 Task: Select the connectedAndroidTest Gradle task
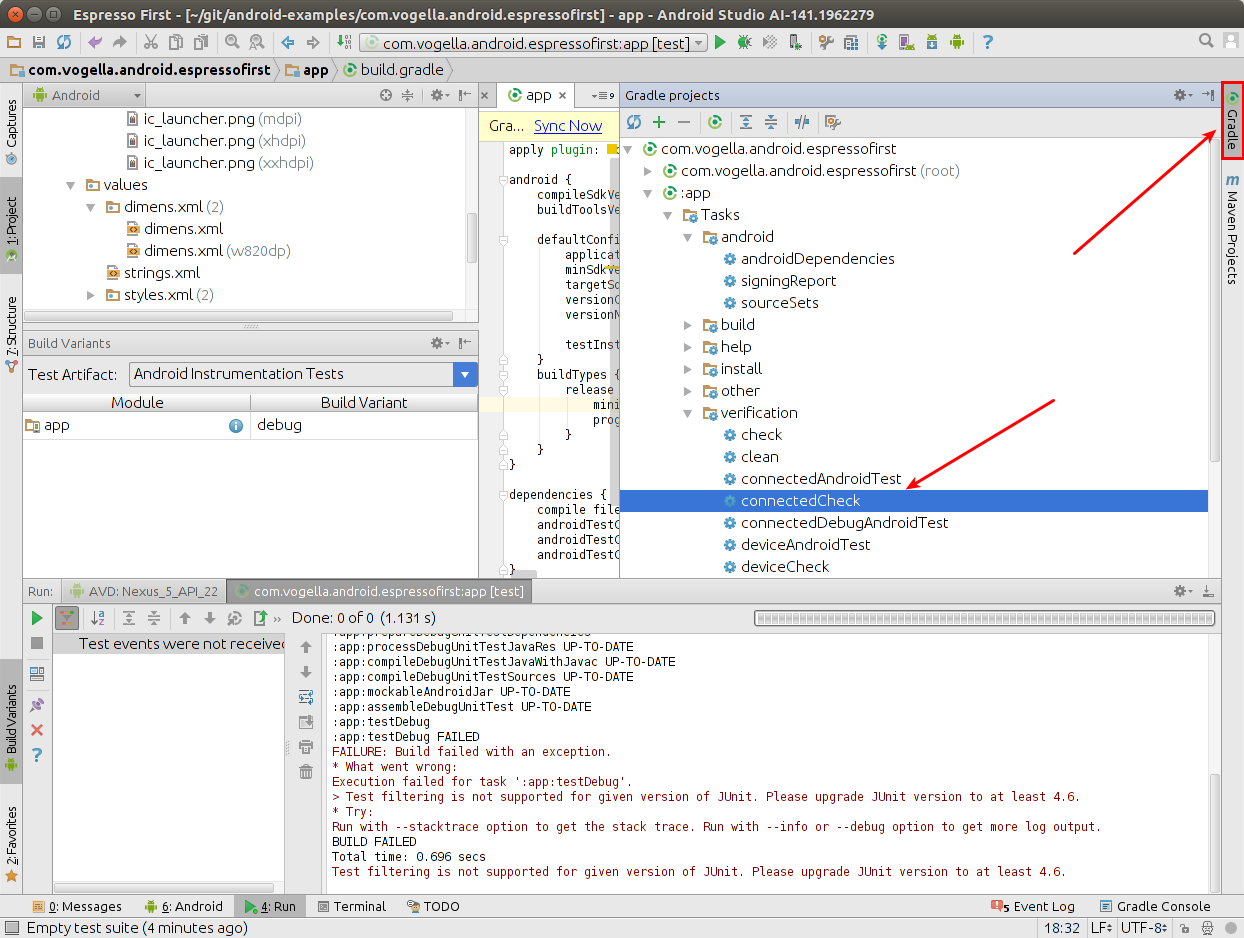tap(820, 479)
